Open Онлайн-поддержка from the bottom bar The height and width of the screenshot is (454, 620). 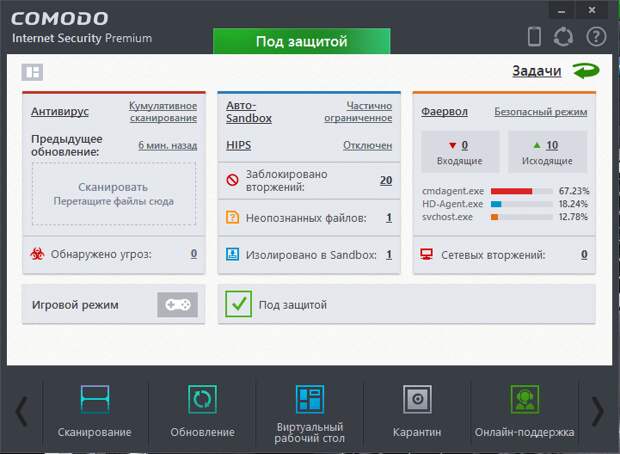pos(524,411)
